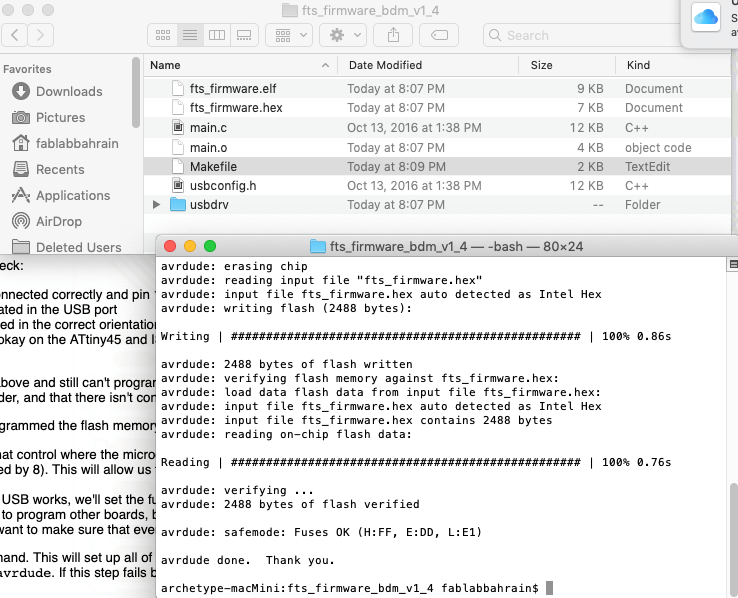The image size is (738, 598).
Task: Zoom the Terminal window with green button
Action: [210, 246]
